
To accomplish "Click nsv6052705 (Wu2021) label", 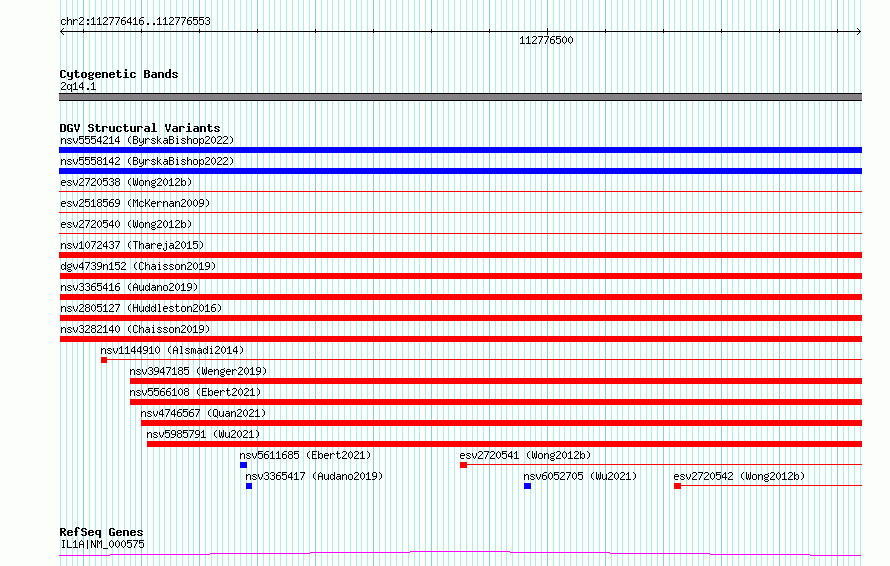I will 580,476.
